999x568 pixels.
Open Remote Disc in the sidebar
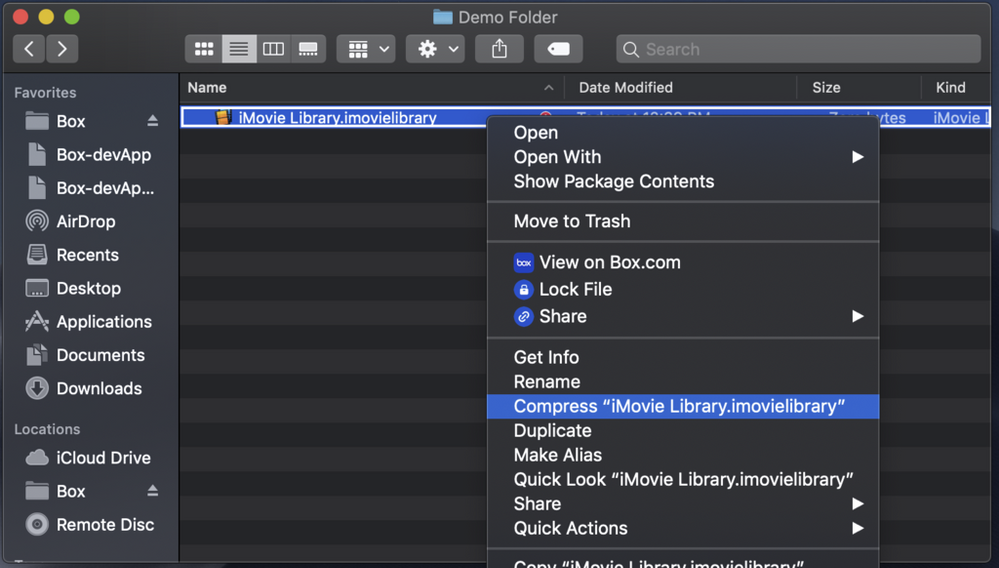tap(90, 525)
